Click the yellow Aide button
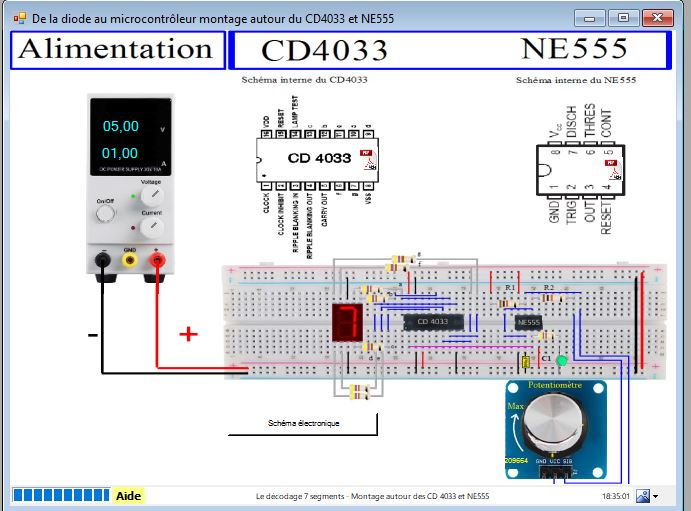Screen dimensions: 691x511 tap(128, 495)
